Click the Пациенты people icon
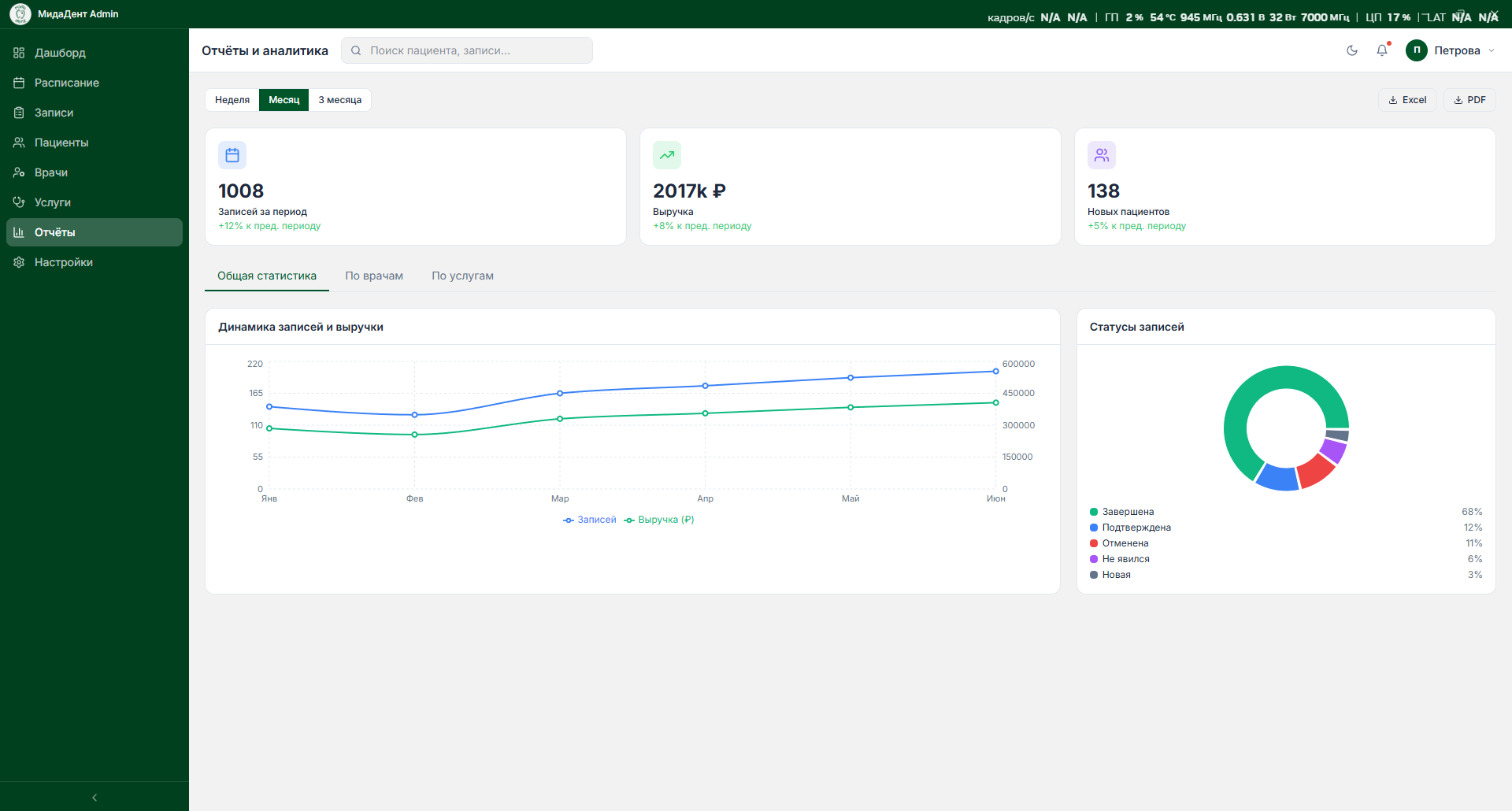The width and height of the screenshot is (1512, 811). (x=19, y=143)
